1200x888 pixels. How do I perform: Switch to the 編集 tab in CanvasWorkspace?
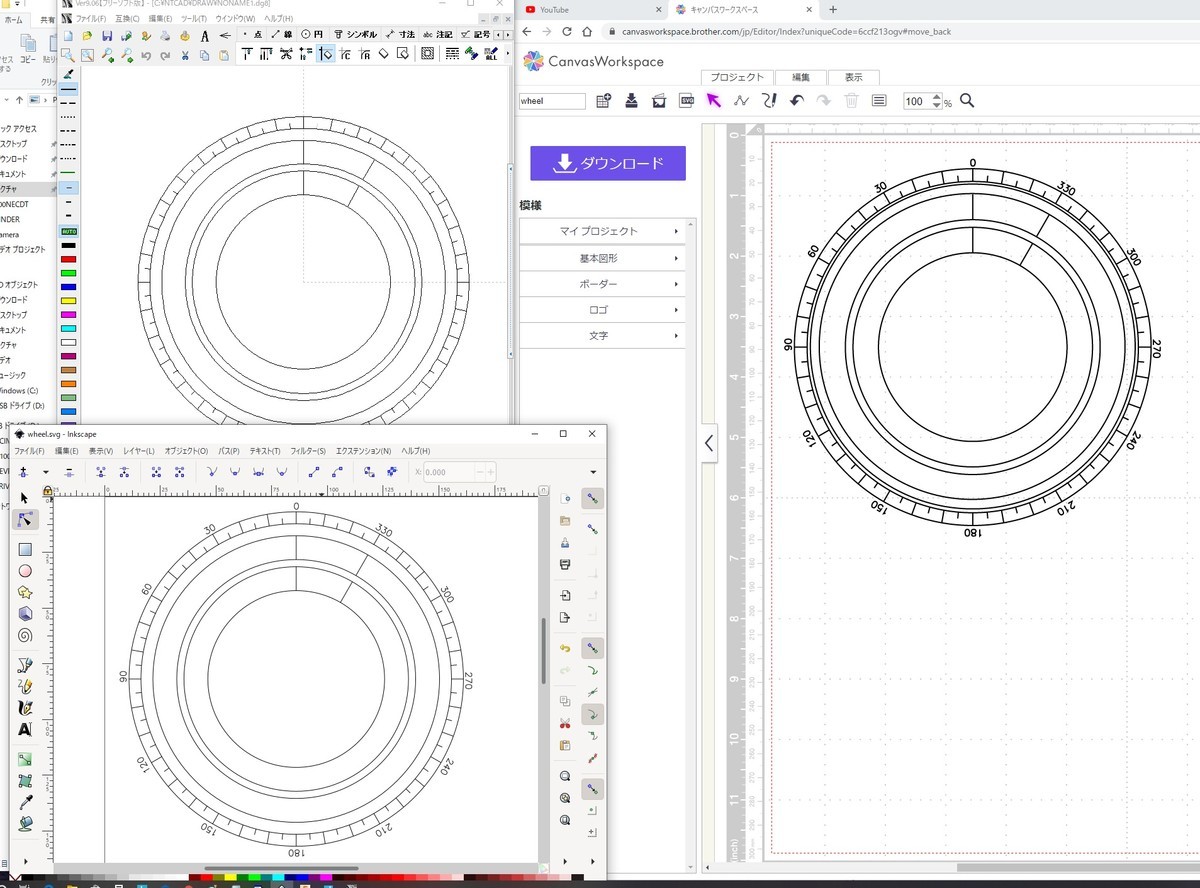pyautogui.click(x=801, y=77)
